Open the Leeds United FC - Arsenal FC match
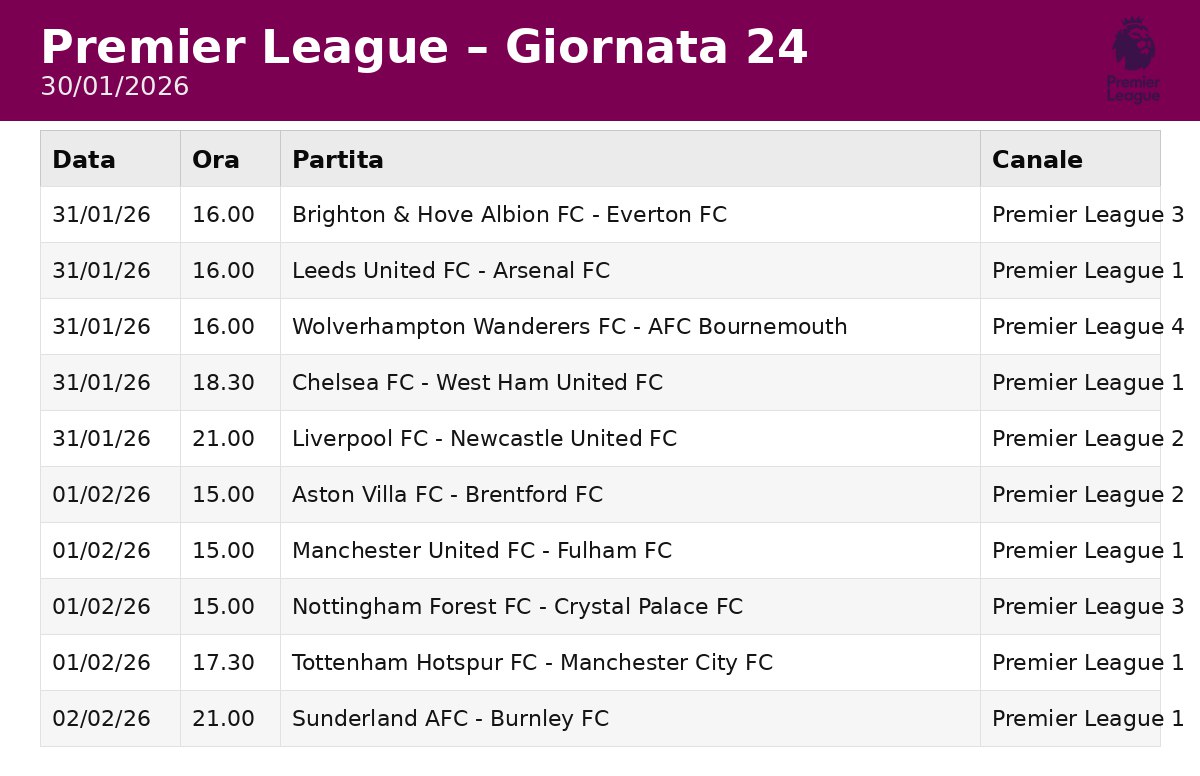Viewport: 1200px width, 776px height. point(600,270)
